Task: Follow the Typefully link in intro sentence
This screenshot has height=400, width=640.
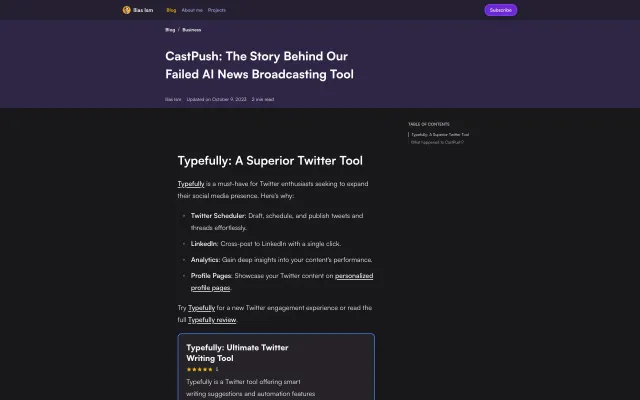Action: tap(191, 184)
